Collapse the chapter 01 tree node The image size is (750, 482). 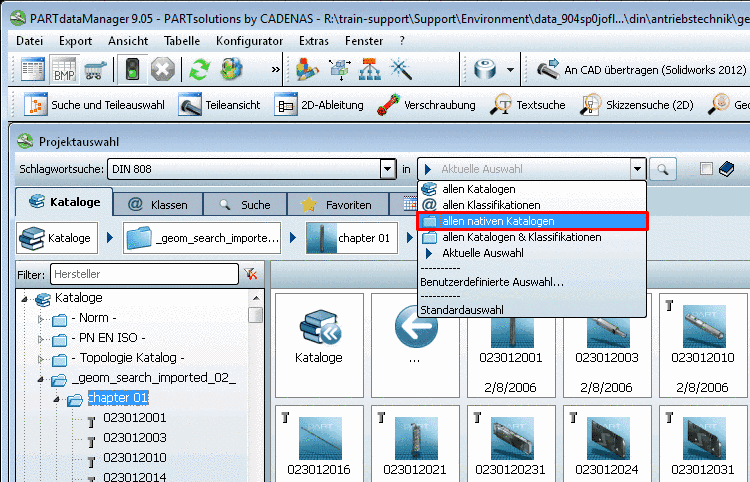point(56,399)
